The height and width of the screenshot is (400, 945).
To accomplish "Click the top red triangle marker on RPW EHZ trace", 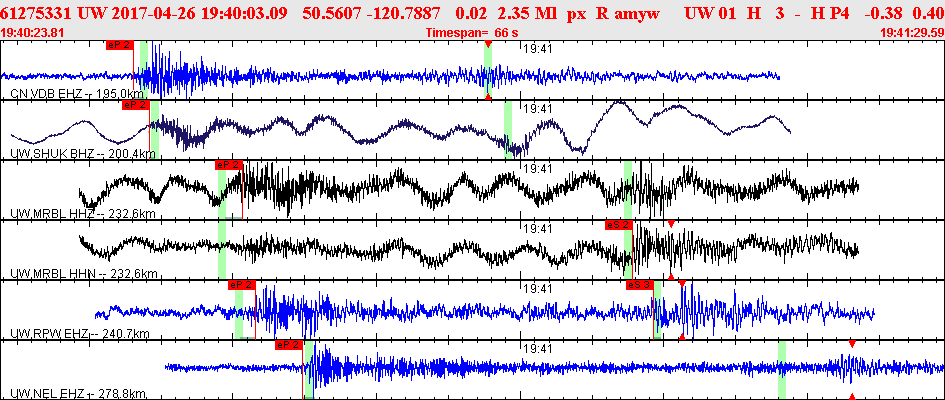I will [682, 283].
